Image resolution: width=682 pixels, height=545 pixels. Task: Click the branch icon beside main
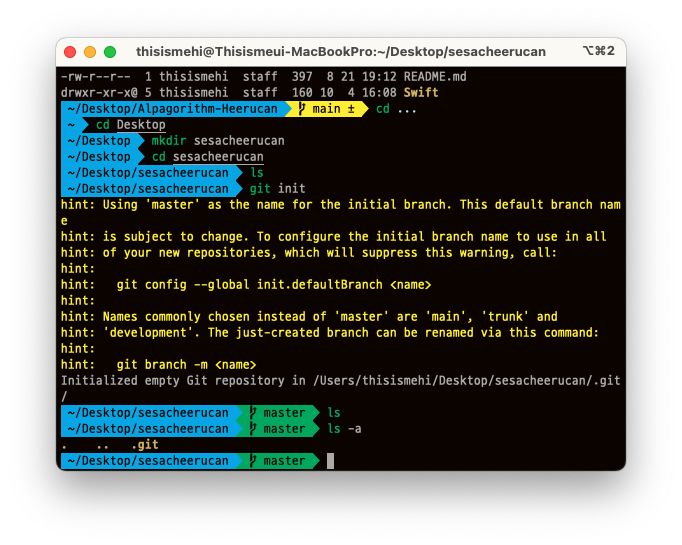pos(302,109)
